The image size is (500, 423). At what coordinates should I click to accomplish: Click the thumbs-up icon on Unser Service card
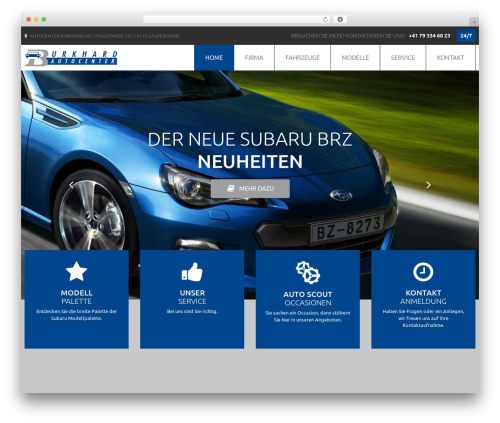click(x=192, y=272)
